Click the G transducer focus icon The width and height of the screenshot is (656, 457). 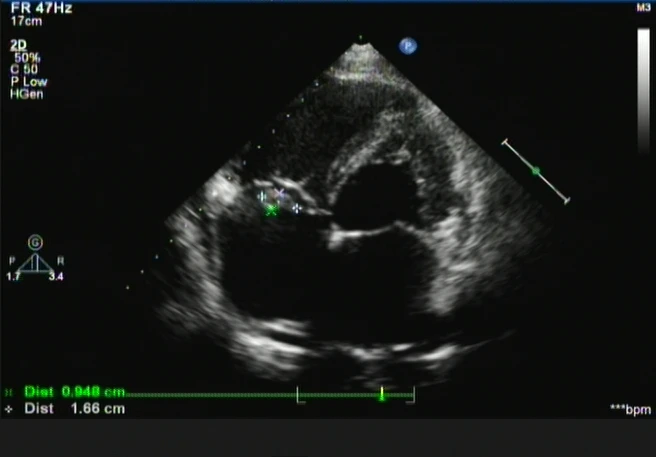36,242
